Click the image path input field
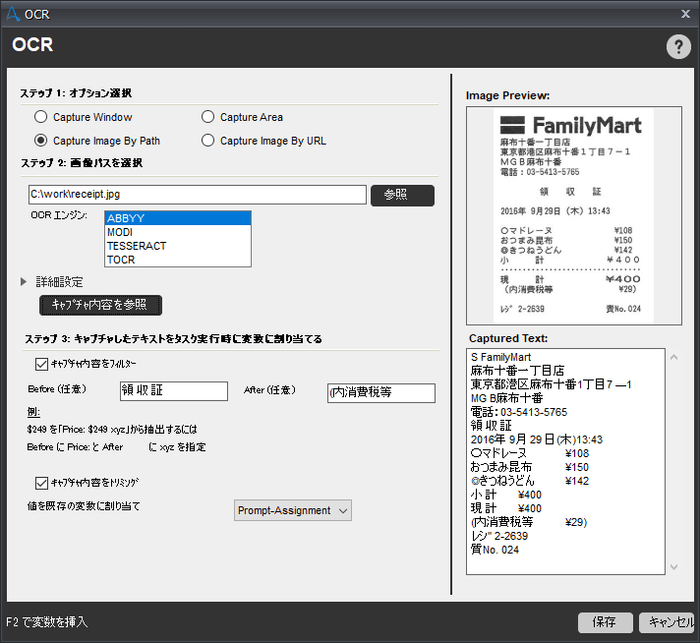The height and width of the screenshot is (643, 700). coord(197,194)
